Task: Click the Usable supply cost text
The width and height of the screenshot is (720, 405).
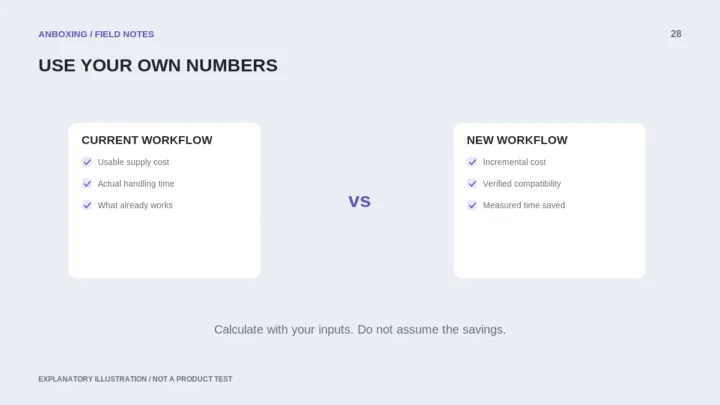Action: [x=133, y=162]
